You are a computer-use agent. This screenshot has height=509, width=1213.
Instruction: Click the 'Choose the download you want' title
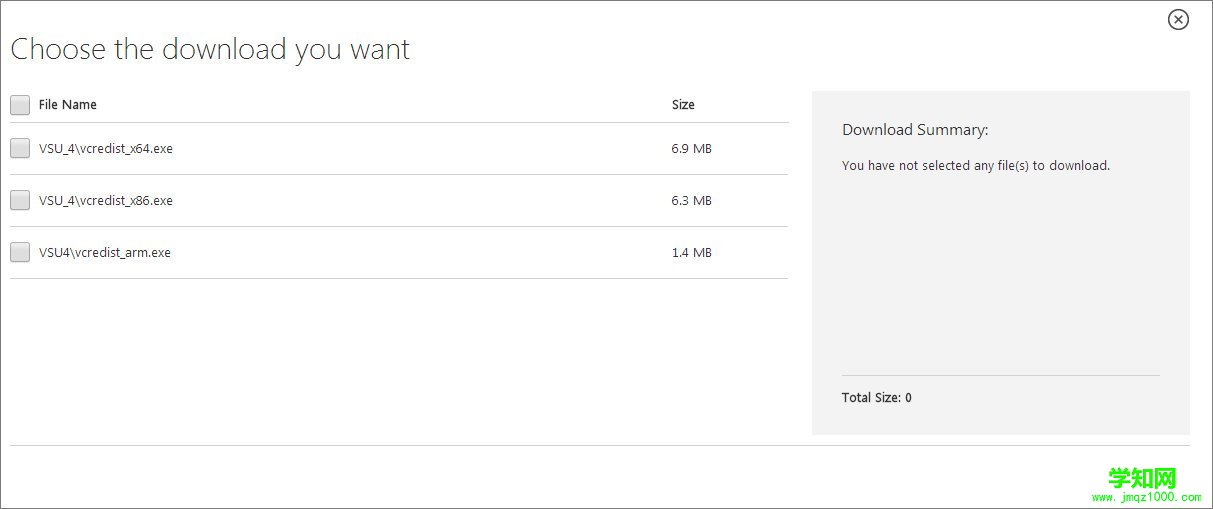point(210,50)
